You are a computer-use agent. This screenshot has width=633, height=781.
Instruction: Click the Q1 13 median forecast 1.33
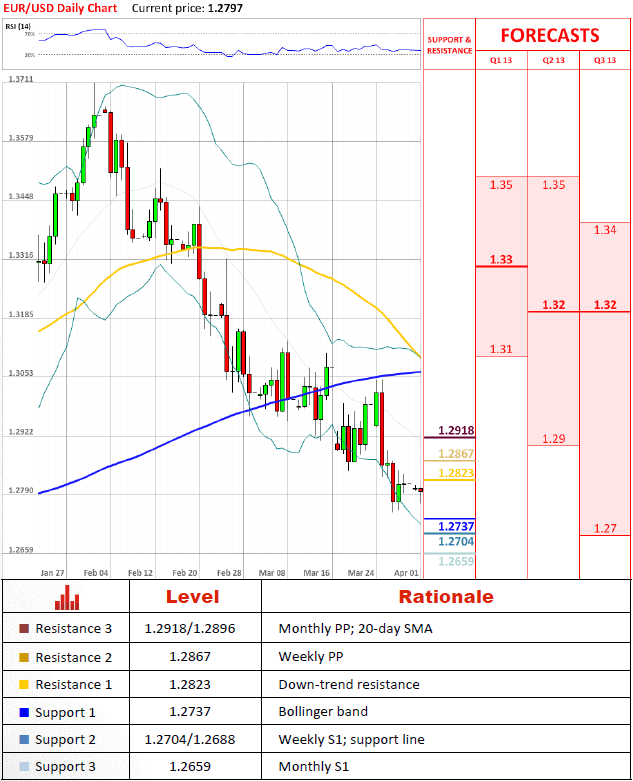tap(501, 260)
